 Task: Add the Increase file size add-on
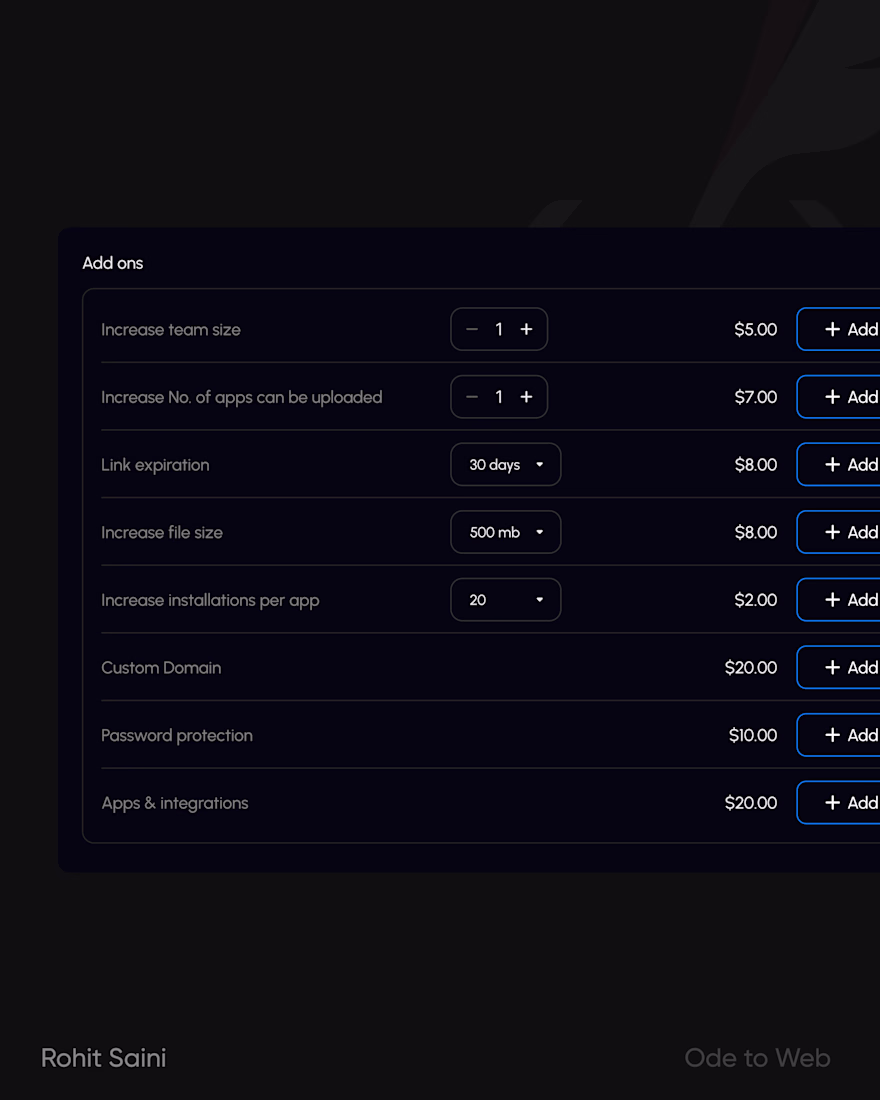(839, 532)
